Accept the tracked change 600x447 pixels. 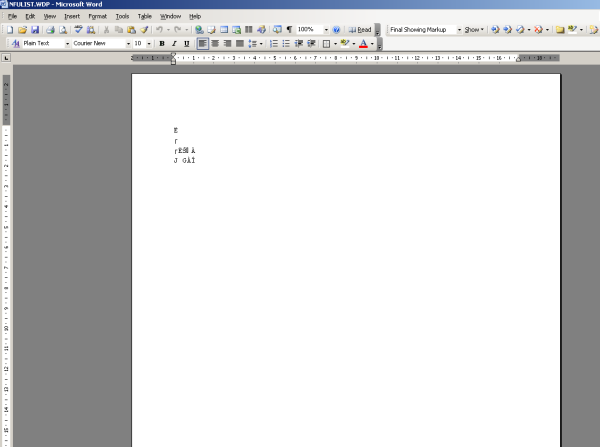[520, 29]
